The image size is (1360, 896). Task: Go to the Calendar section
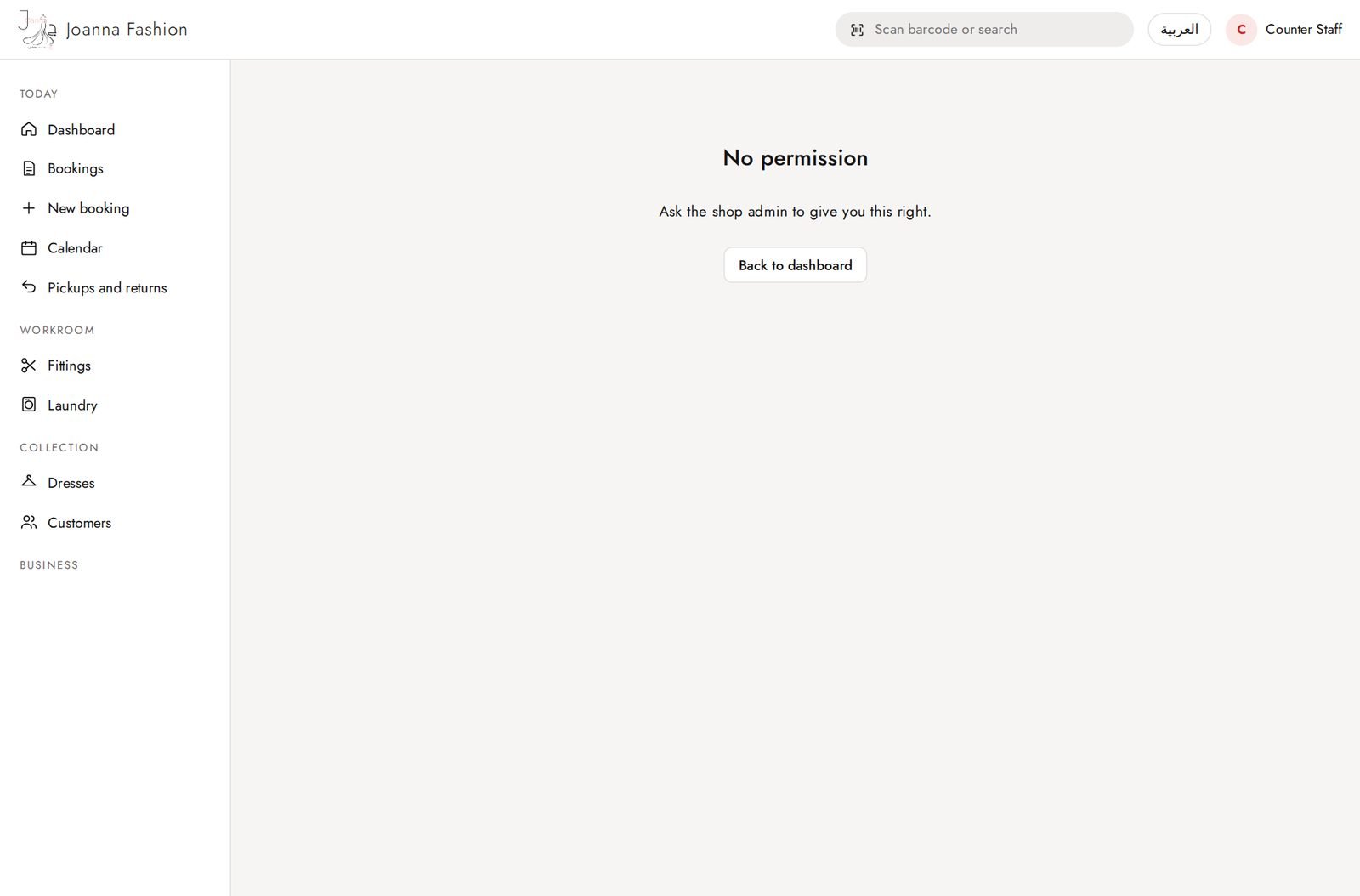coord(115,248)
